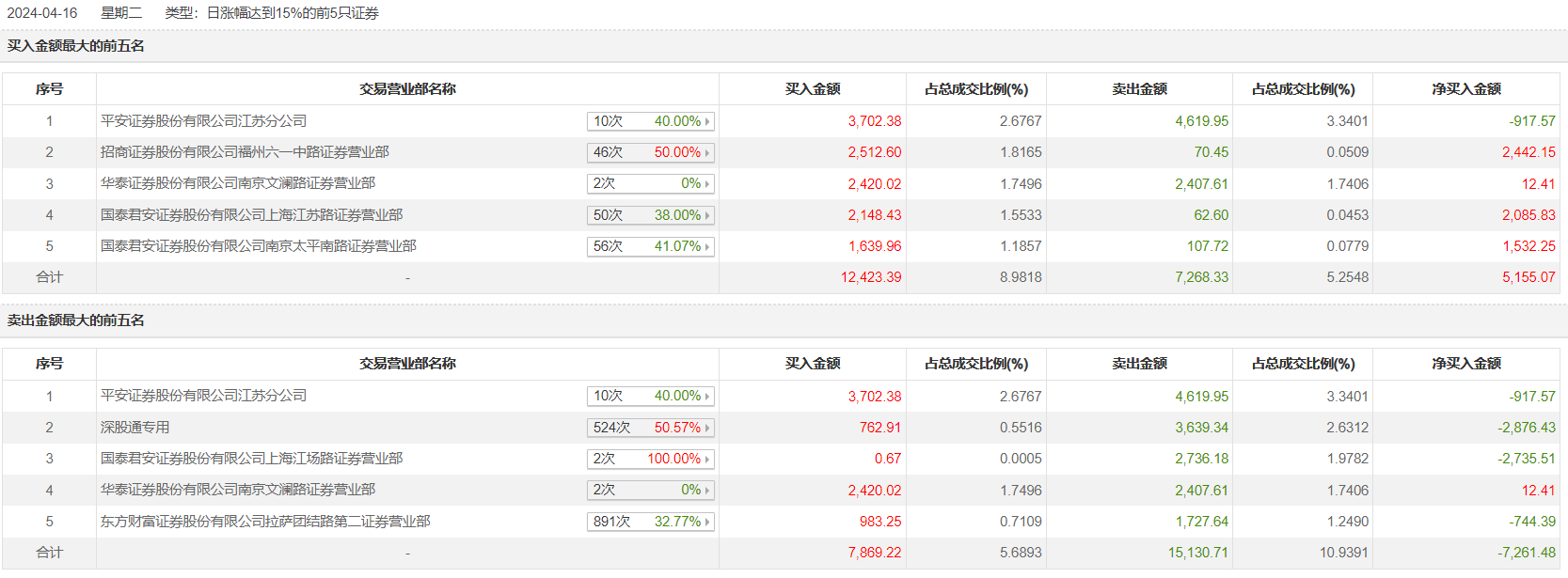This screenshot has height=578, width=1568.
Task: Click 华泰证券南京文澜路 in the bottom sell table
Action: click(237, 490)
